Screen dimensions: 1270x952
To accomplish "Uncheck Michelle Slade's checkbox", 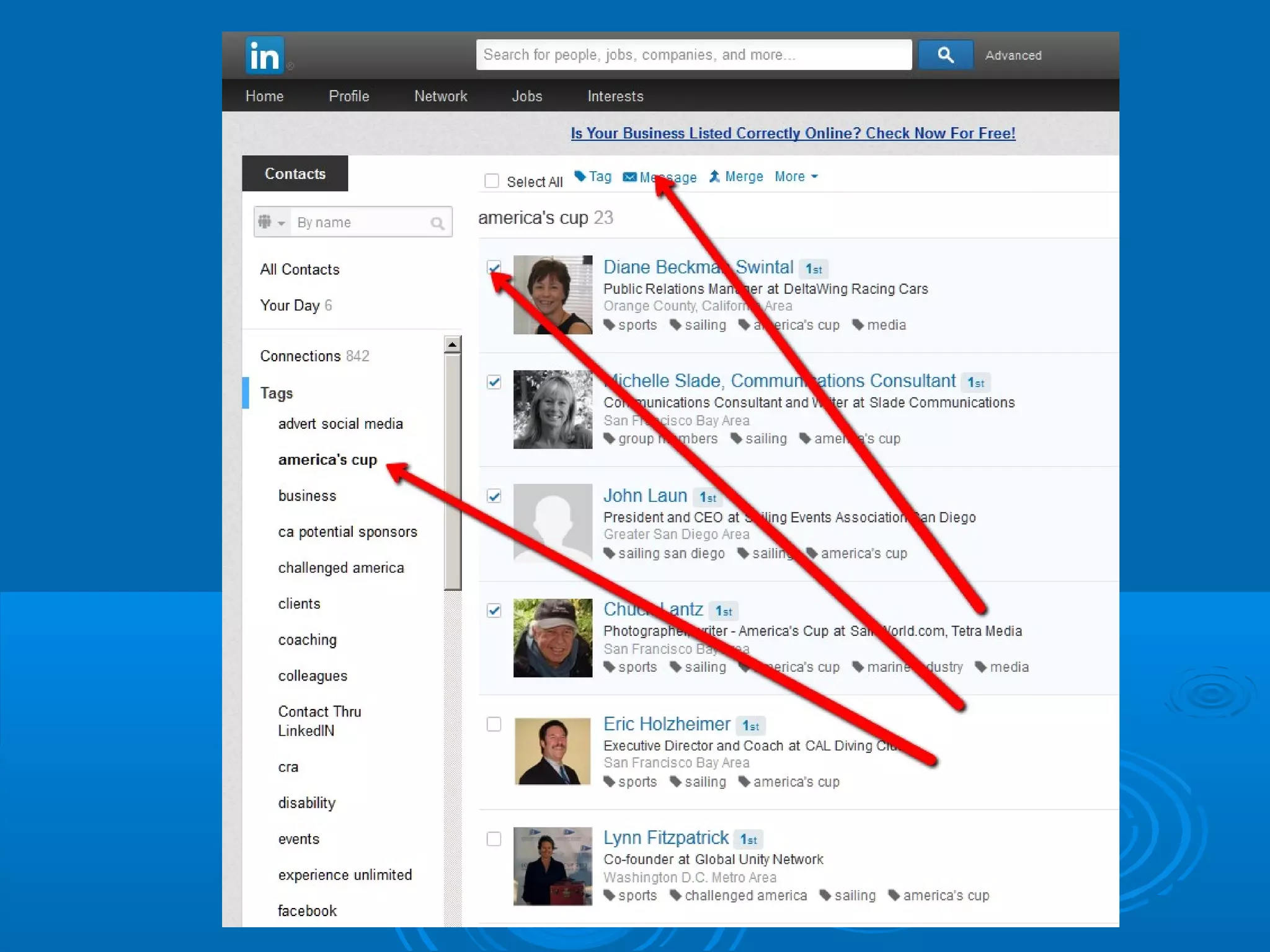I will [494, 382].
